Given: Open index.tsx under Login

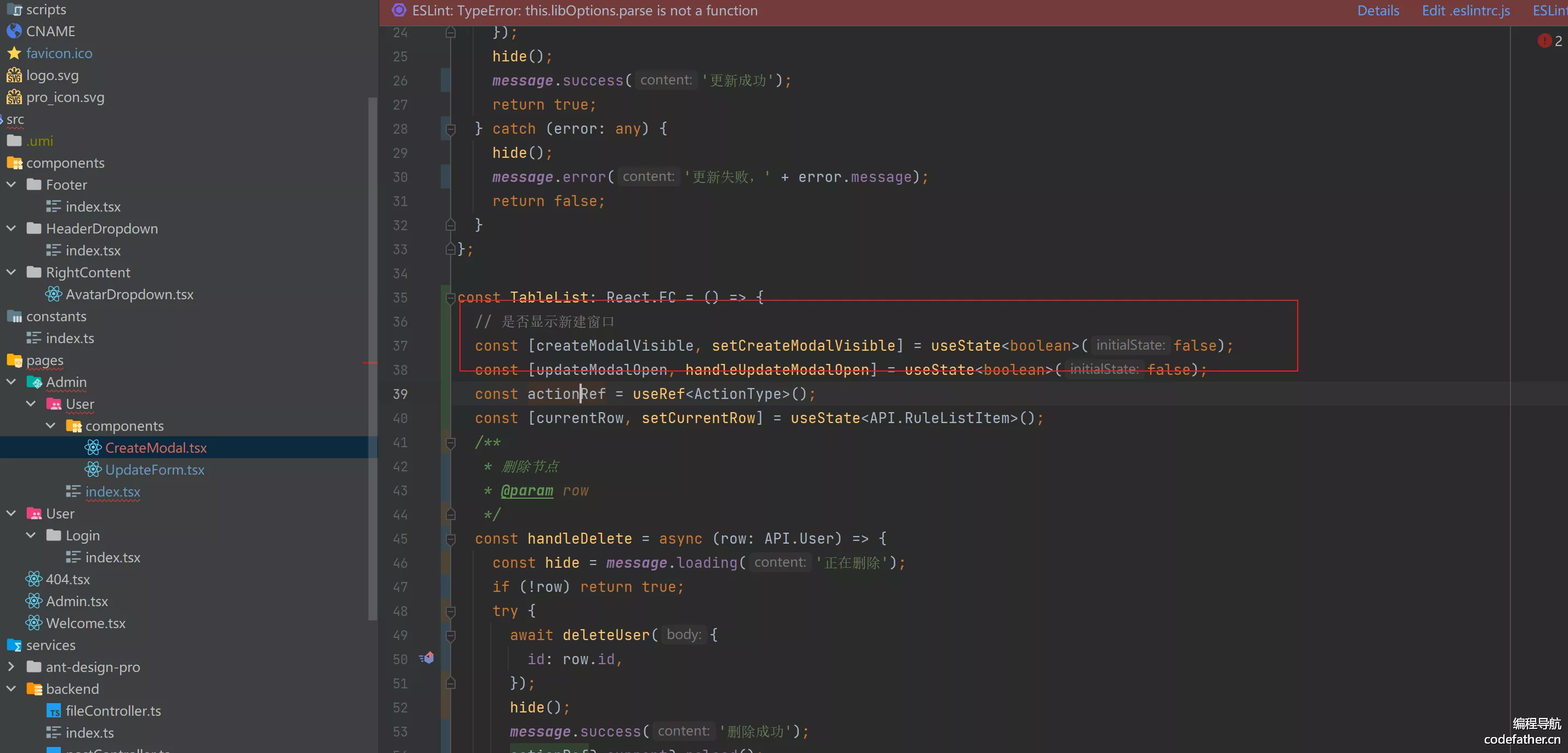Looking at the screenshot, I should [104, 557].
